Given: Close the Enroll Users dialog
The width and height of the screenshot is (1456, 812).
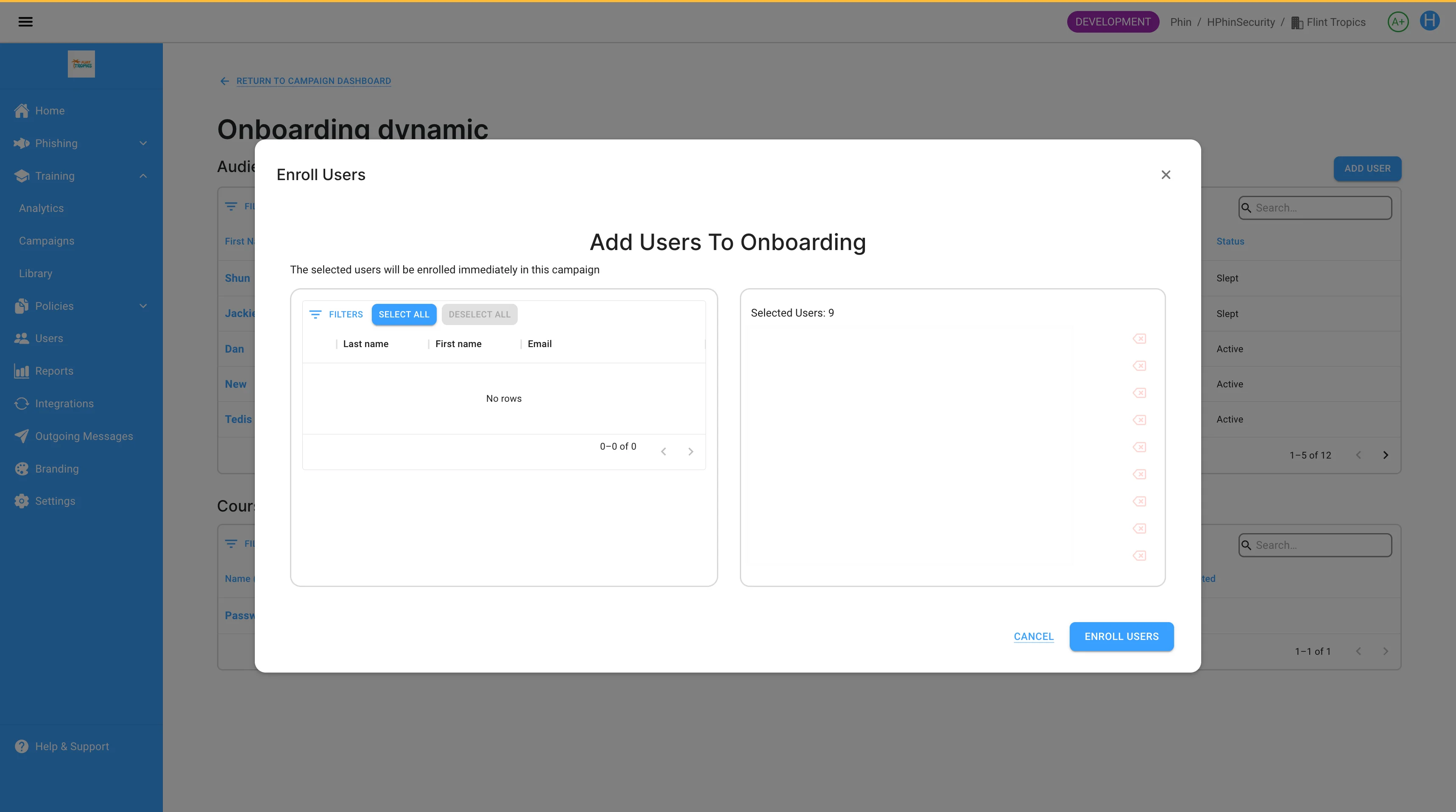Looking at the screenshot, I should 1166,175.
